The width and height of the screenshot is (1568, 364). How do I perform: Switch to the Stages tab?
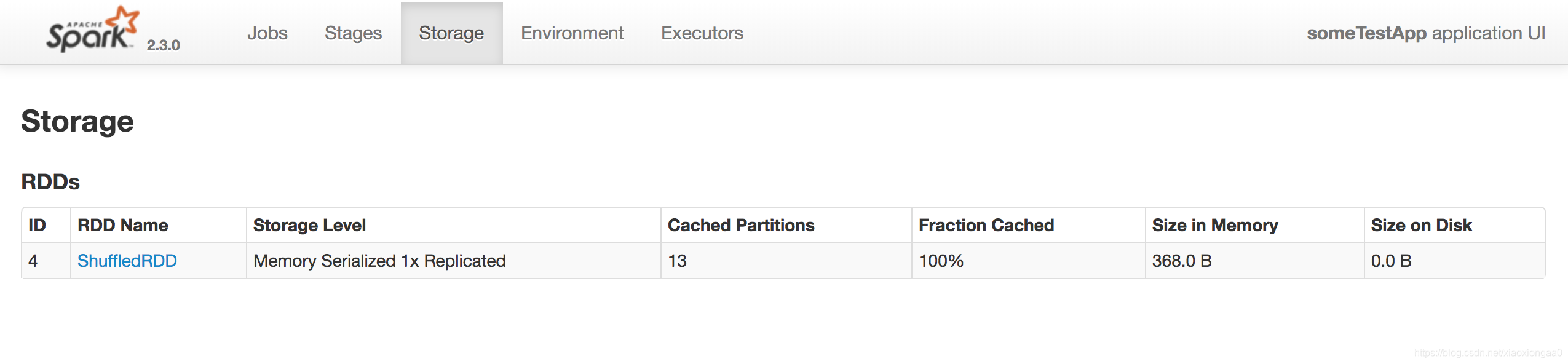354,33
